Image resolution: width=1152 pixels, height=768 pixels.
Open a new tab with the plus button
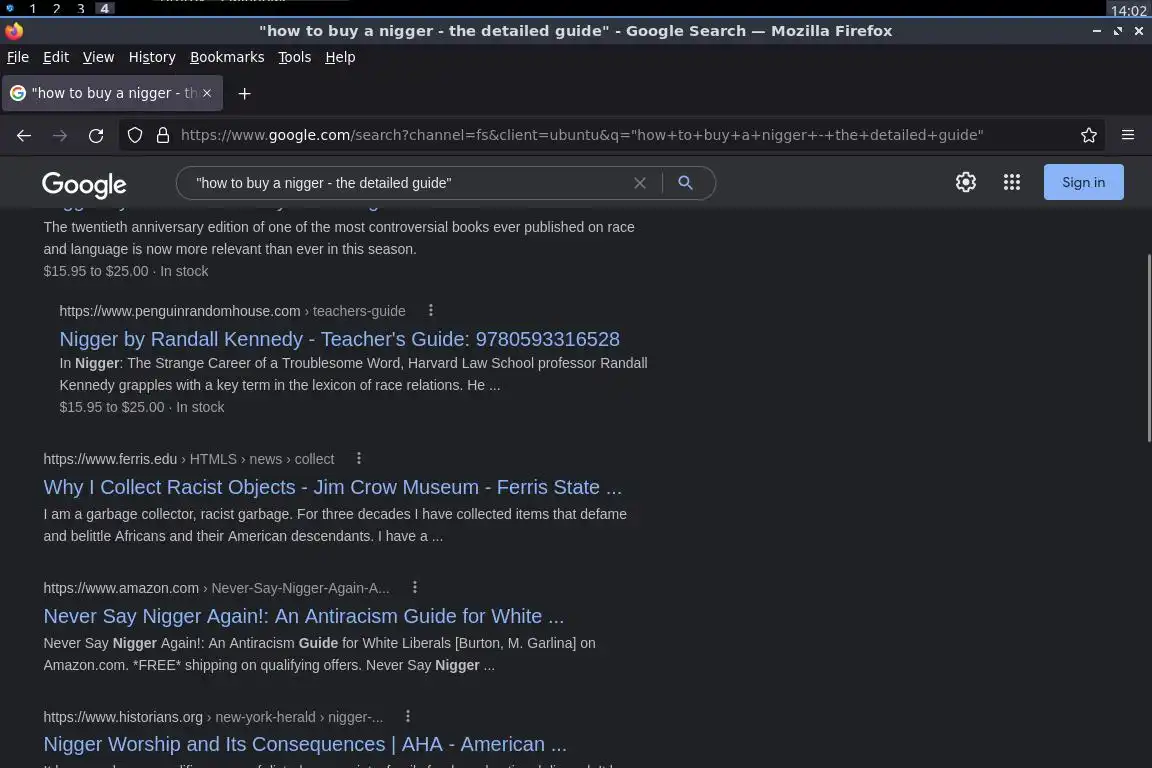coord(245,93)
